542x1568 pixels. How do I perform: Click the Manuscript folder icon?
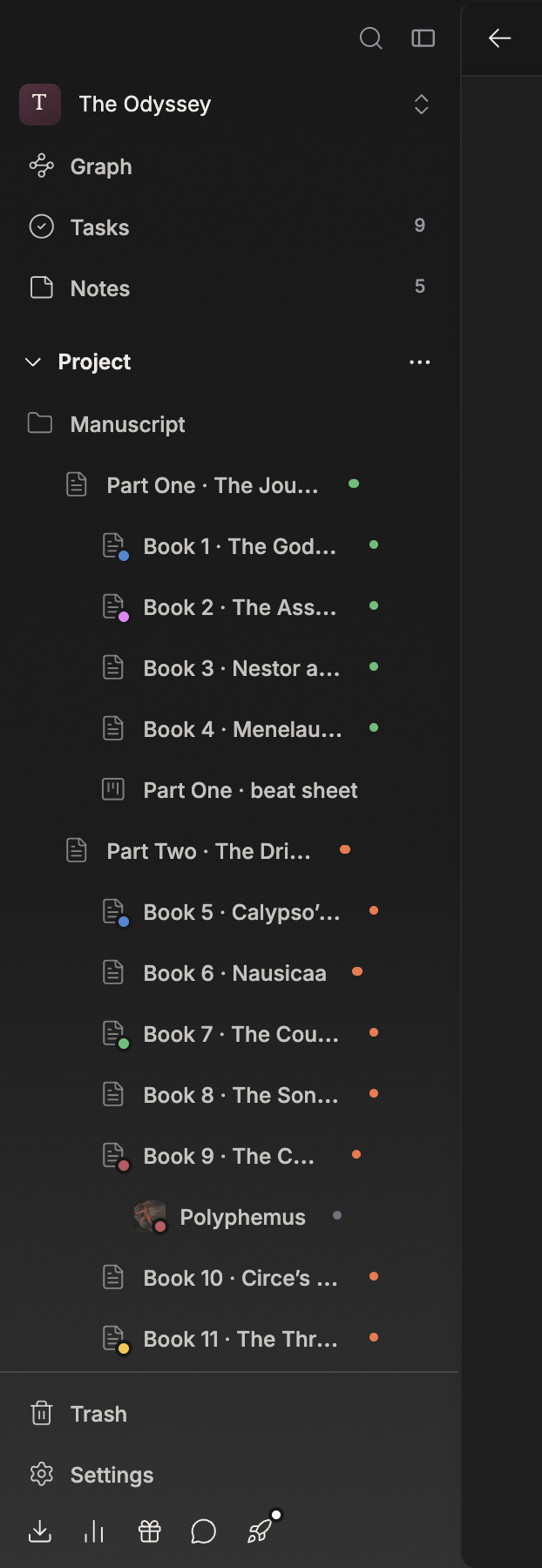(x=40, y=423)
